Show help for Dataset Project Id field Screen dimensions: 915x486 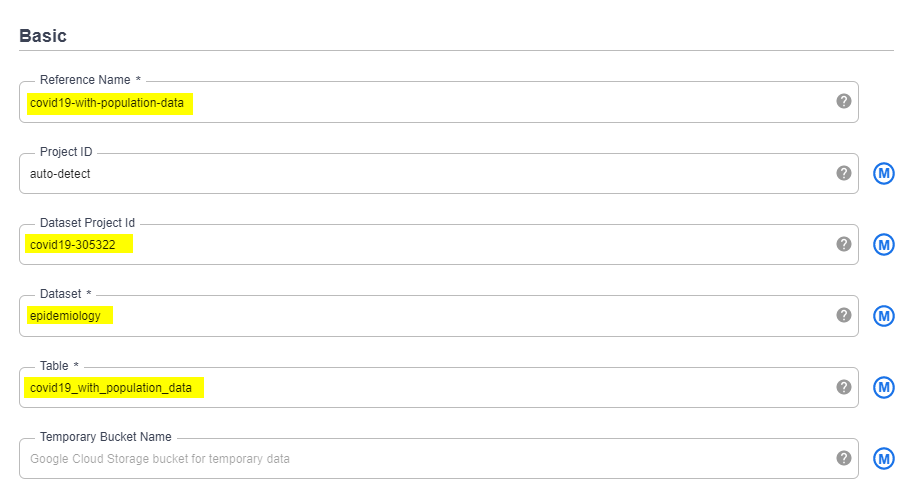pos(844,244)
